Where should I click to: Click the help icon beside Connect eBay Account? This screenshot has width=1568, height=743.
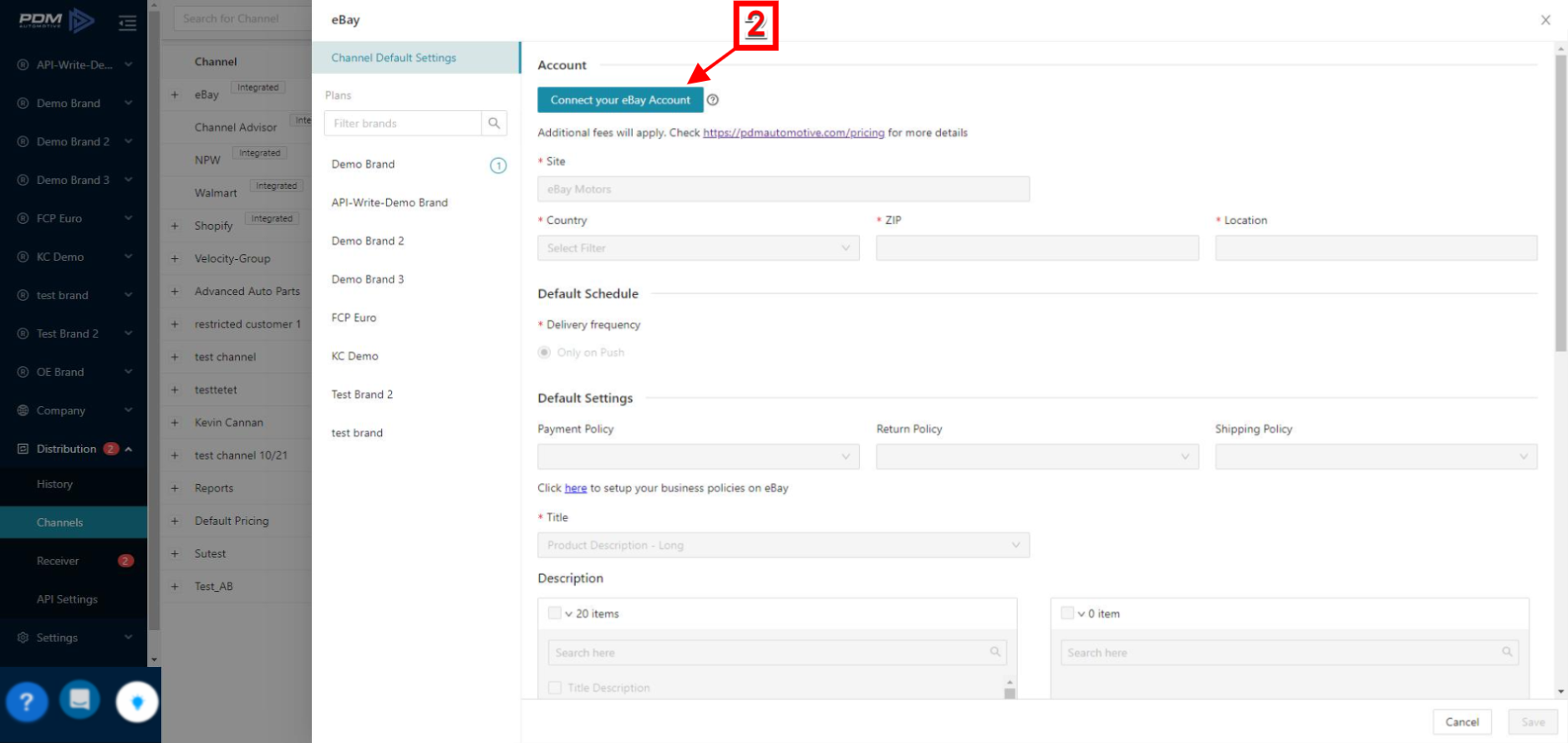pos(713,99)
